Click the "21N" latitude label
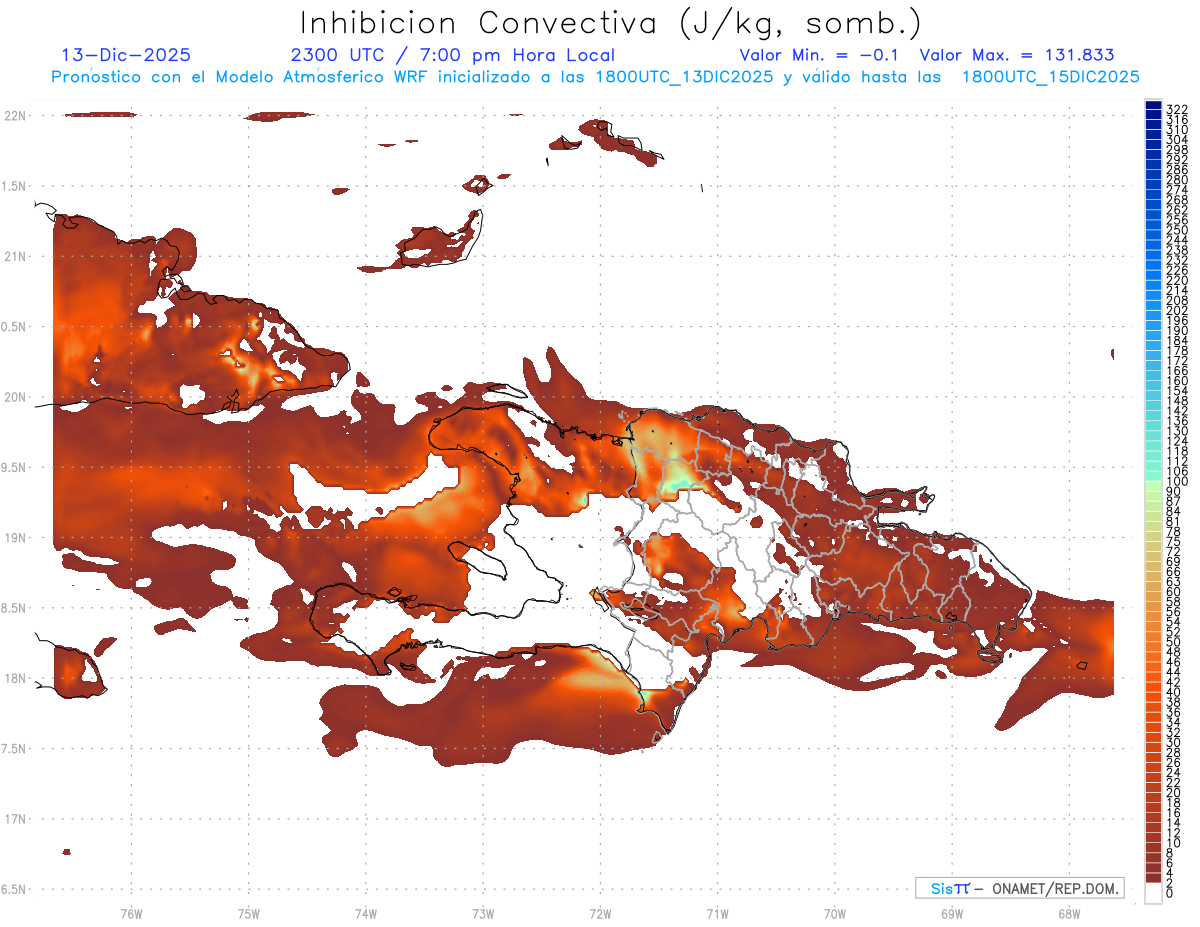1200x927 pixels. point(15,256)
